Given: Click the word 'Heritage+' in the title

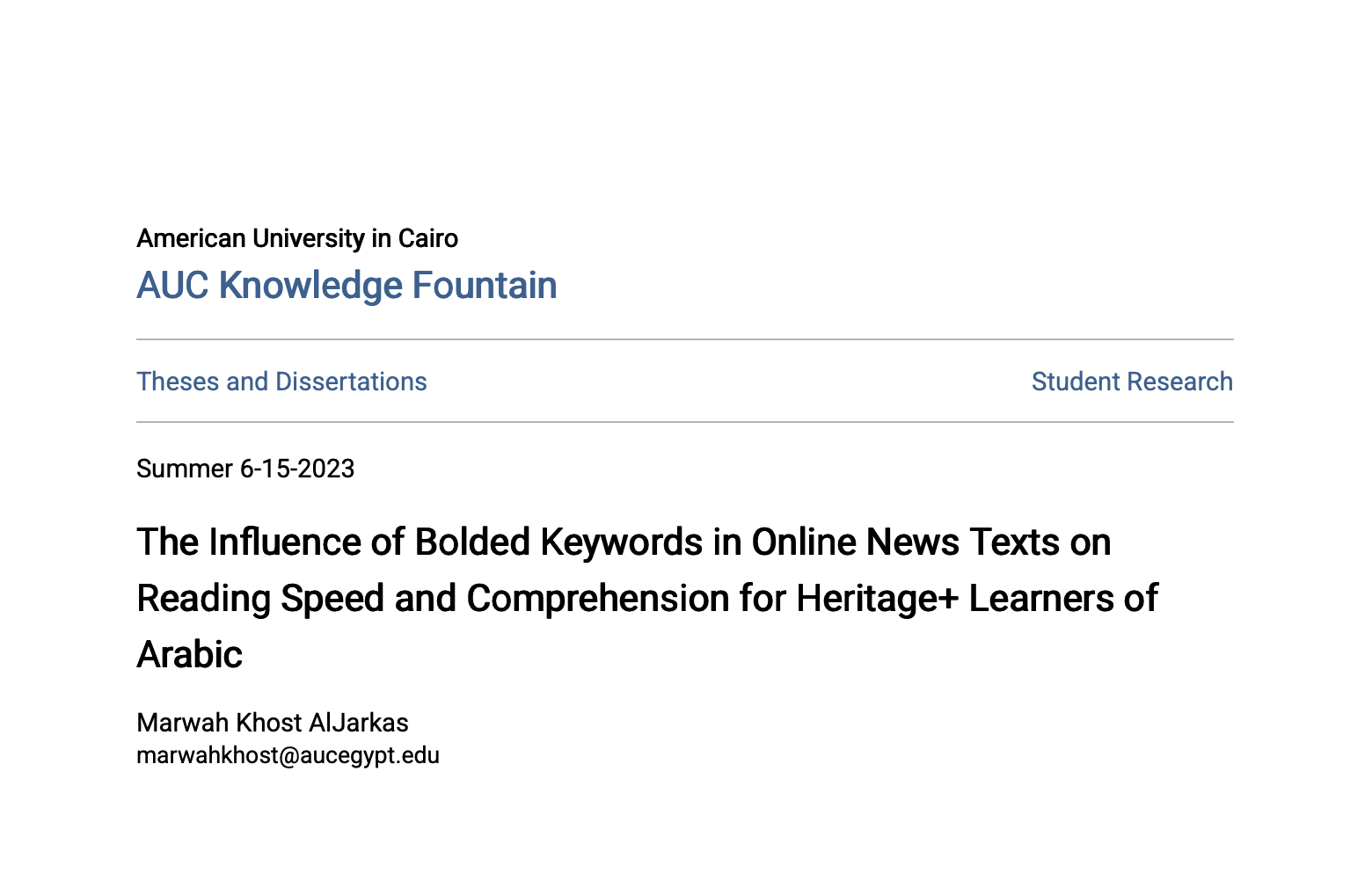Looking at the screenshot, I should coord(877,599).
